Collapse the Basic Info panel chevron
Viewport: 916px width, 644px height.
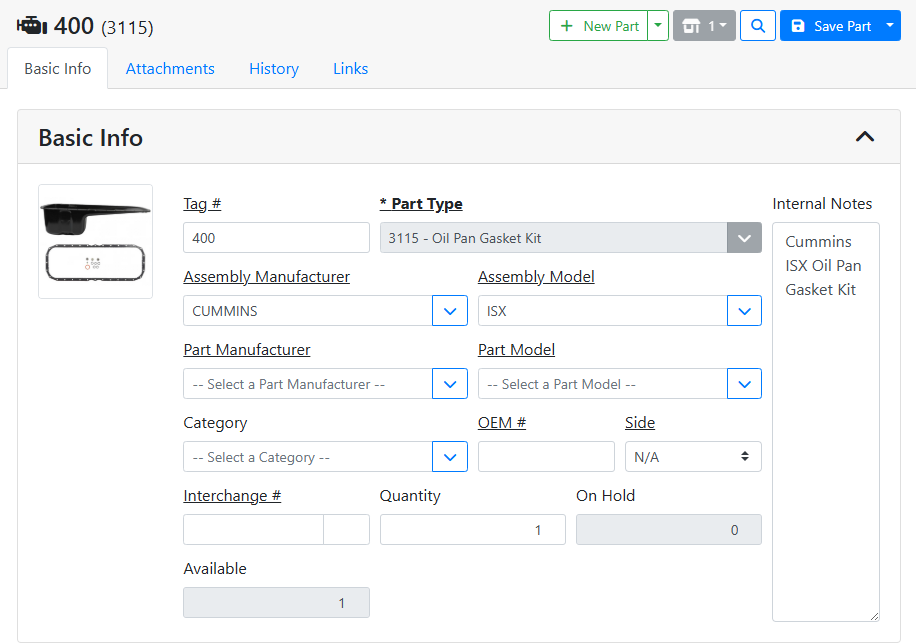[865, 137]
